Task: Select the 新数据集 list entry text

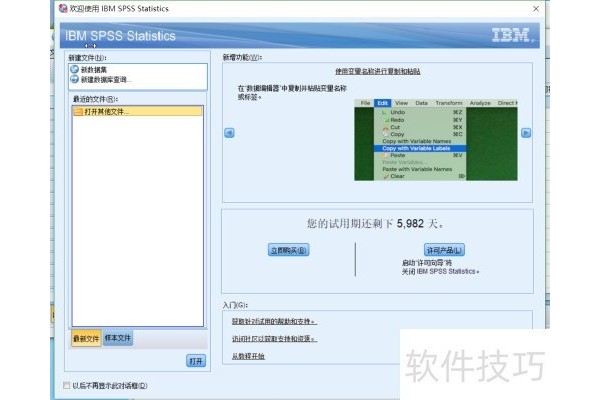Action: pyautogui.click(x=94, y=70)
